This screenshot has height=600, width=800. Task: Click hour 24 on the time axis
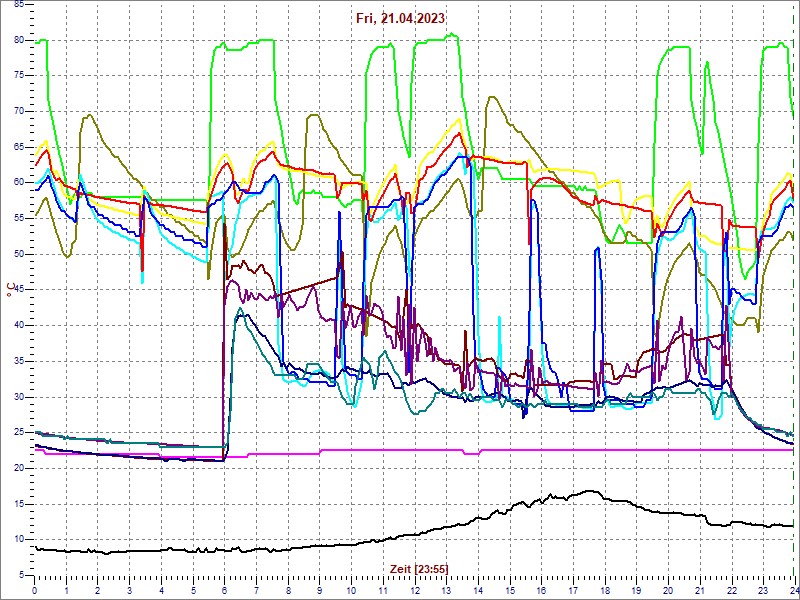pos(793,590)
